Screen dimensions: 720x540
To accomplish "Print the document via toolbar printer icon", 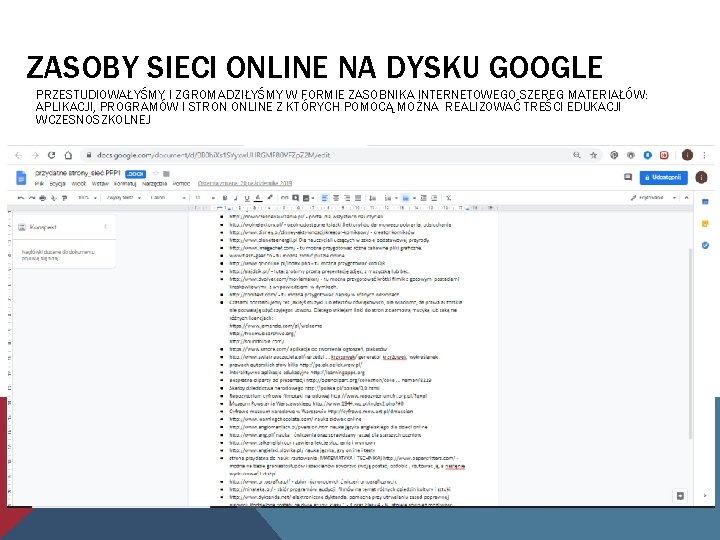I will (43, 198).
